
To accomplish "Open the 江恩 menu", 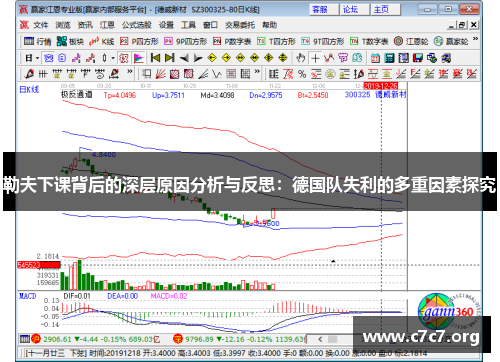I will (x=107, y=25).
